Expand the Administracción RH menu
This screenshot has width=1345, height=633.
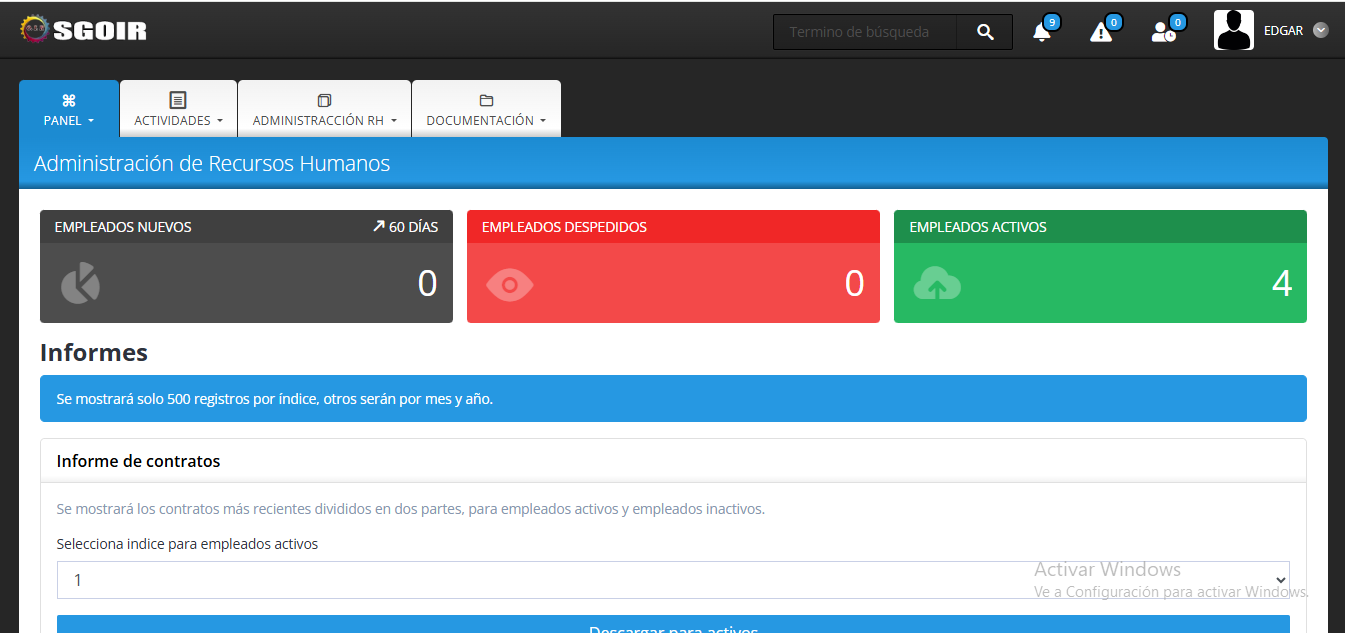point(324,109)
